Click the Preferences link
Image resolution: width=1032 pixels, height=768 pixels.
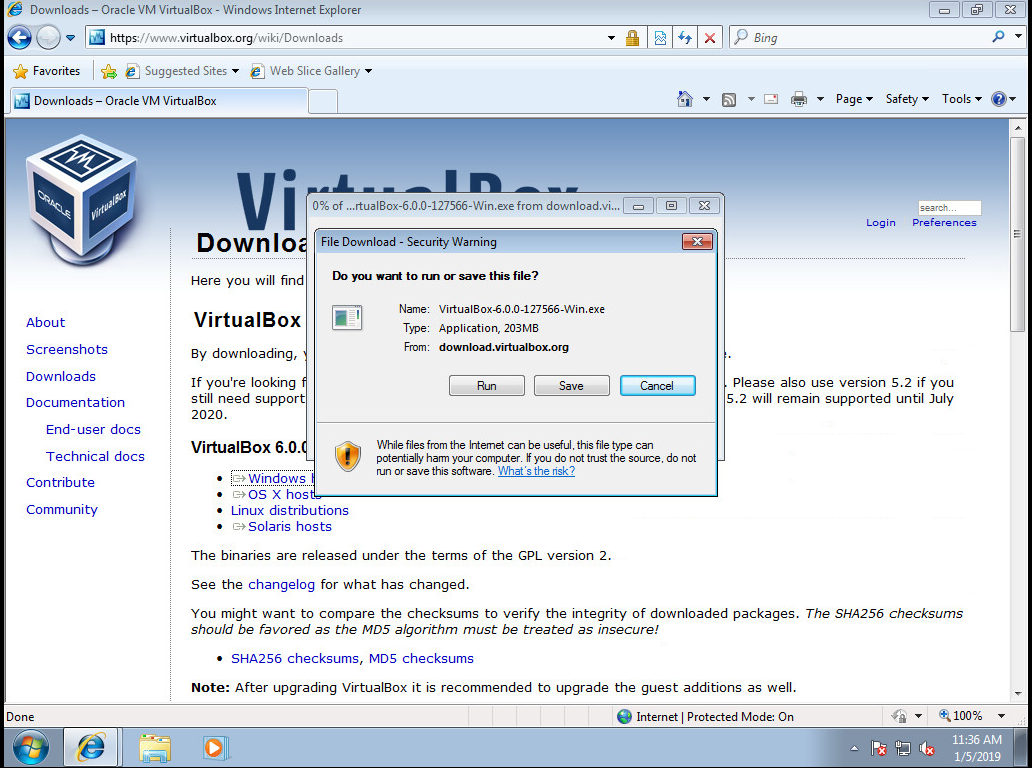click(x=944, y=222)
